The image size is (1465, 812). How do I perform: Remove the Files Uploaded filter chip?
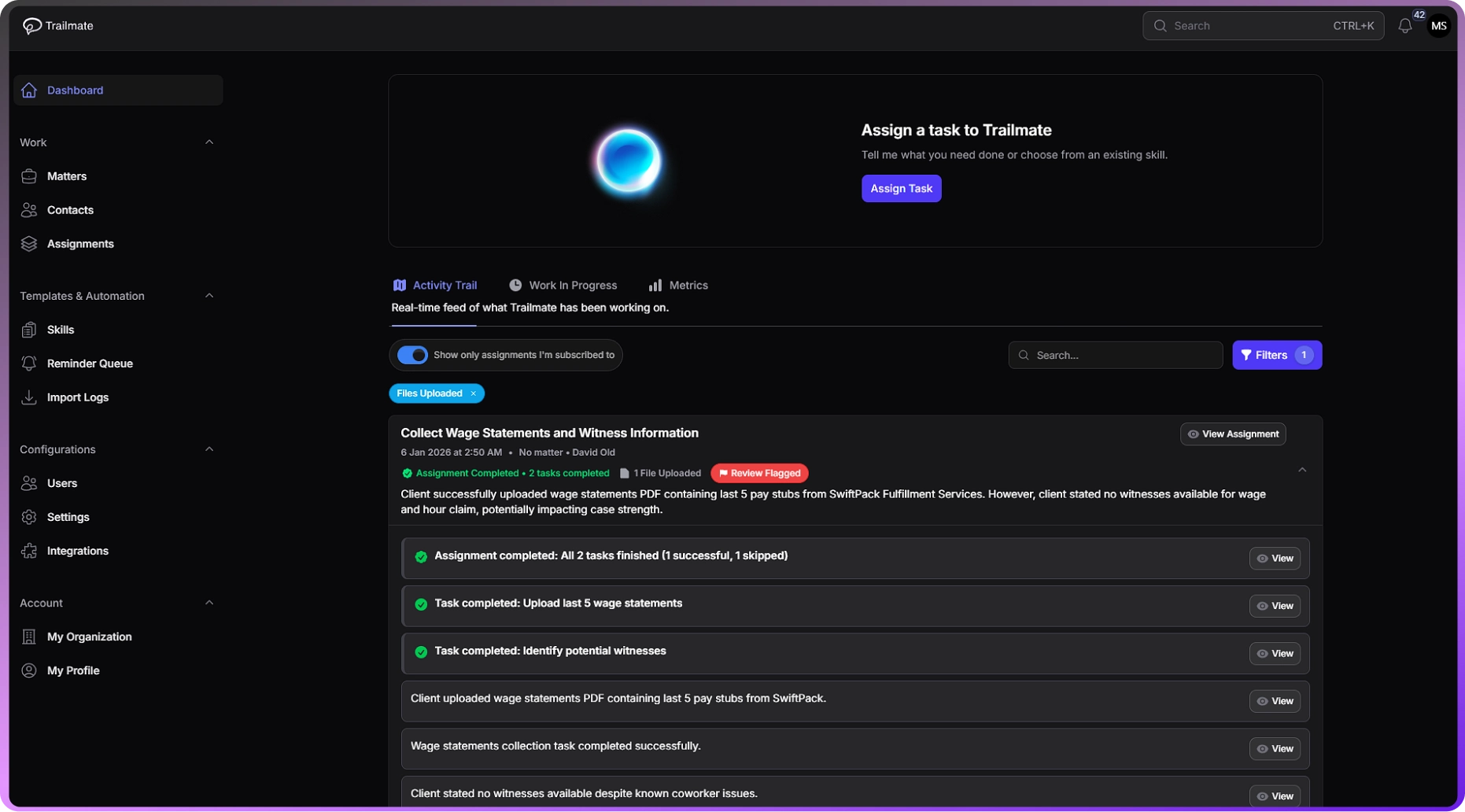pos(473,393)
